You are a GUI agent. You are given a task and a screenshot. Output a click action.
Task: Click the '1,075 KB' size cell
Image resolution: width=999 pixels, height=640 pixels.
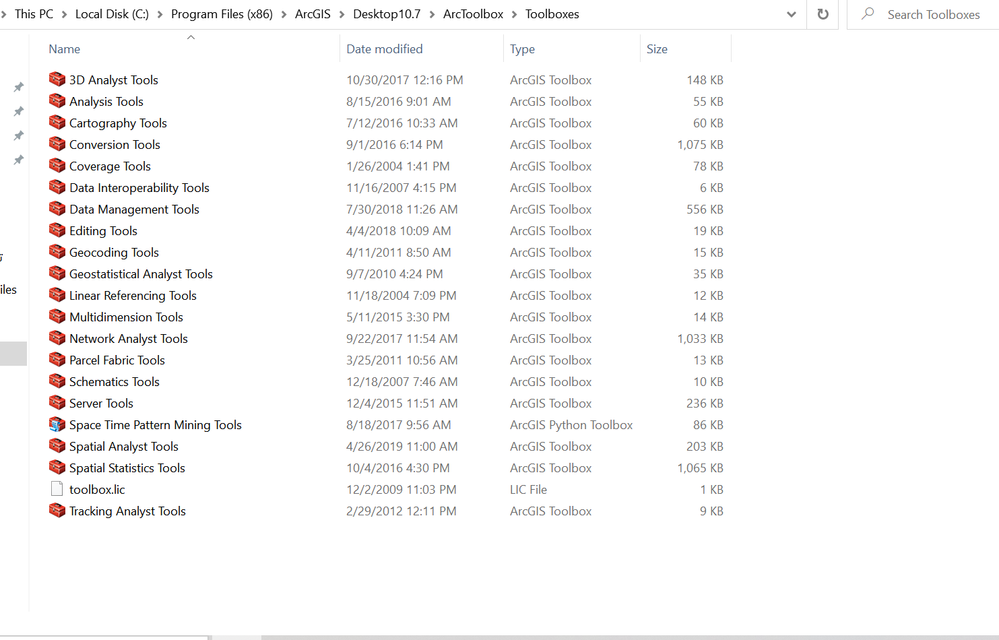click(700, 145)
